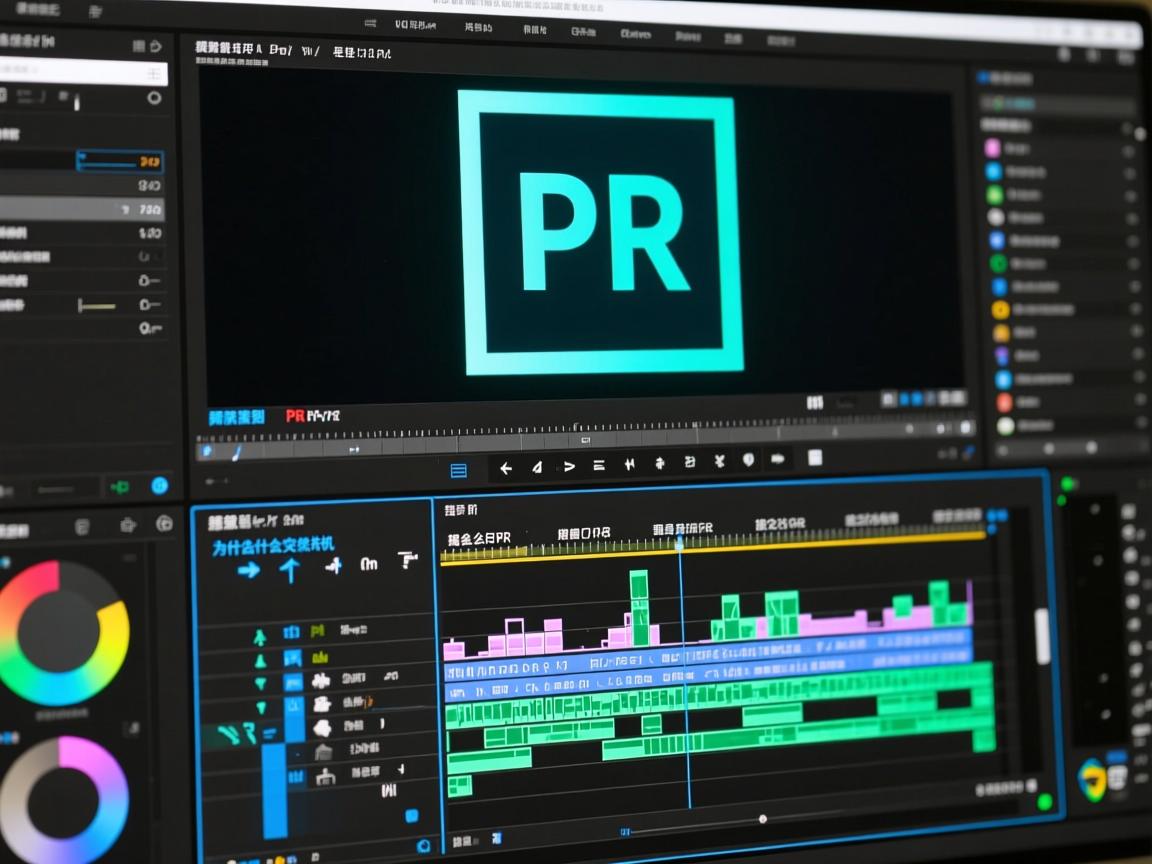Click the blue right-arrow tool in the timeline panel
Viewport: 1152px width, 864px height.
248,570
